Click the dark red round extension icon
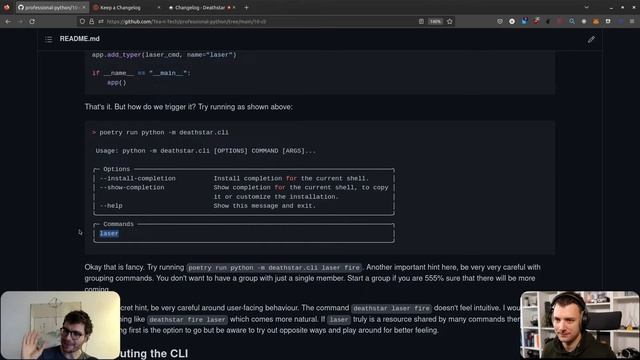Screen dimensions: 640x360 tap(560, 21)
